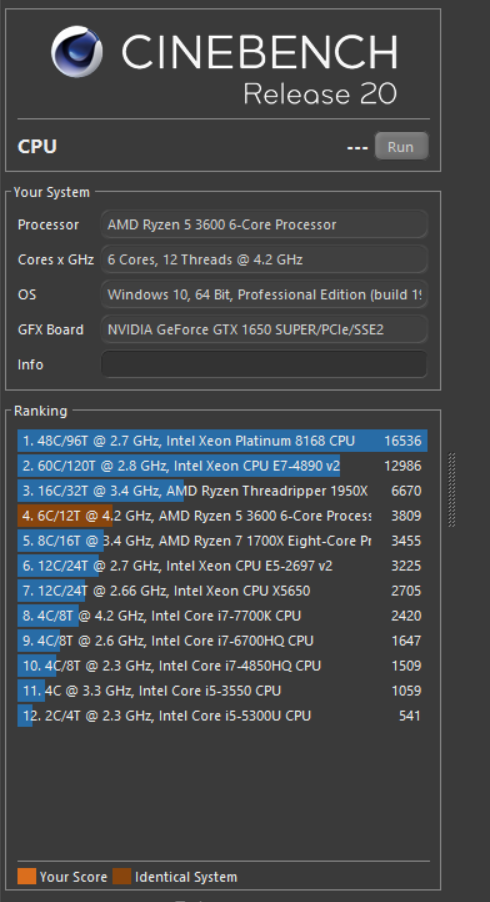Click into the Info text field
This screenshot has height=902, width=490.
pos(264,364)
